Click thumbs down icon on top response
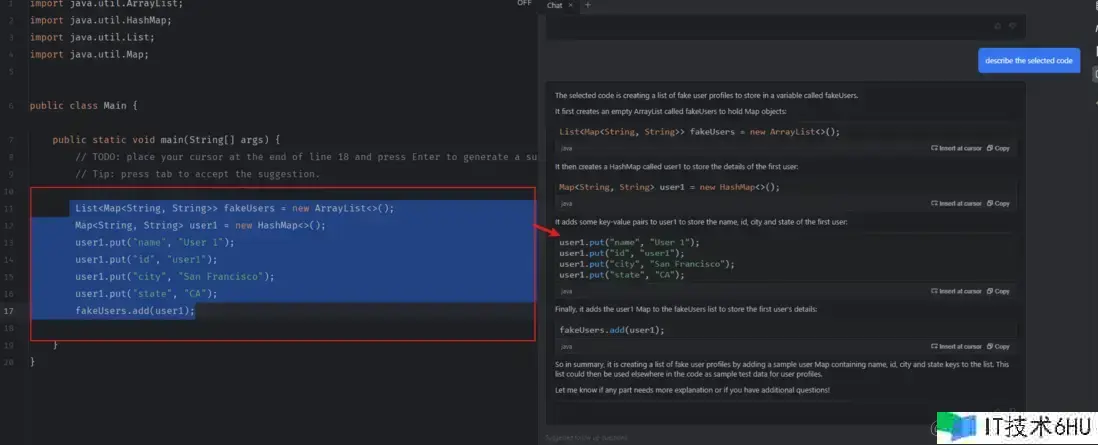This screenshot has height=445, width=1098. (1012, 26)
